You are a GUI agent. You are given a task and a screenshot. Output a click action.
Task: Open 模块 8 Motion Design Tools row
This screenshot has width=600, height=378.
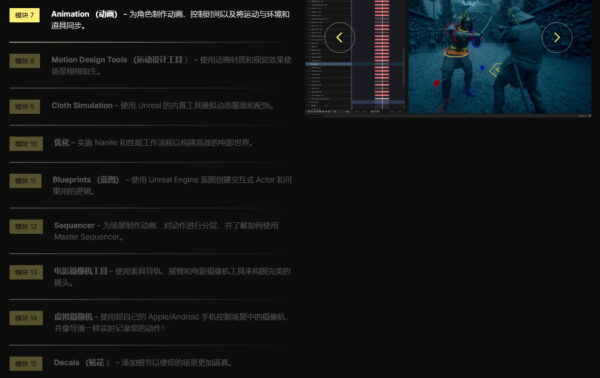point(151,65)
